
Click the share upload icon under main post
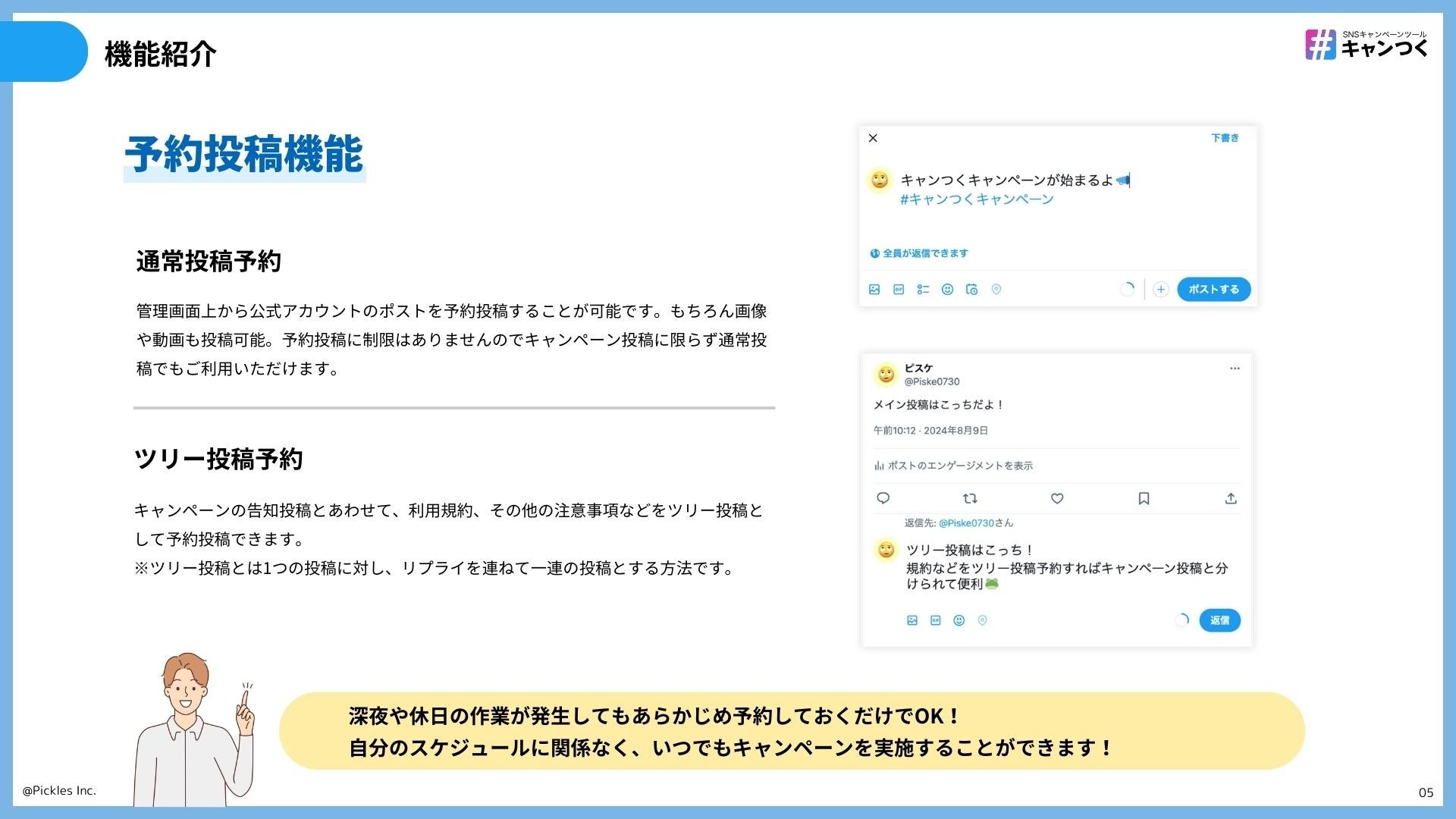pyautogui.click(x=1231, y=498)
